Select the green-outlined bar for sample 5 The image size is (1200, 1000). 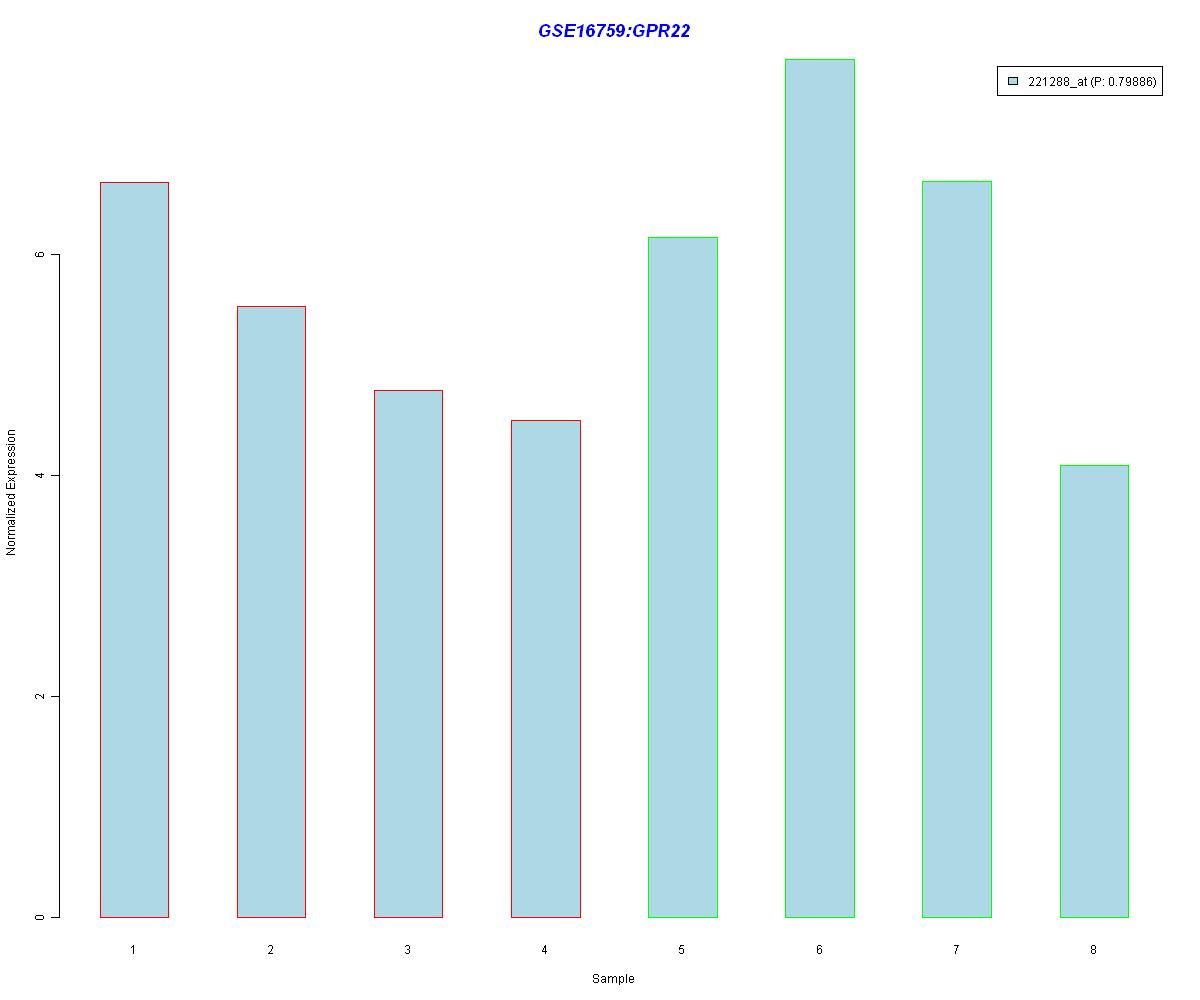click(683, 577)
